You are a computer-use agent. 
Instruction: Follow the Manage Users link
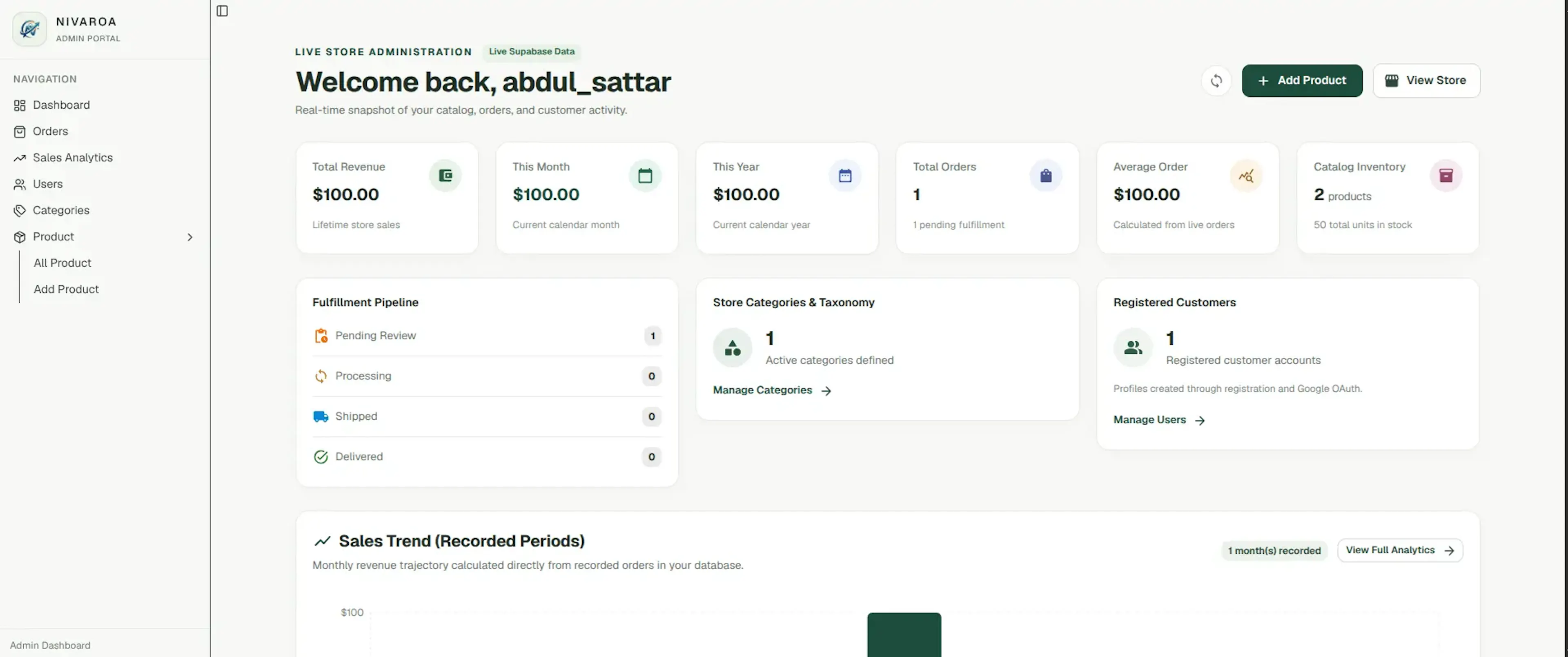(x=1159, y=420)
